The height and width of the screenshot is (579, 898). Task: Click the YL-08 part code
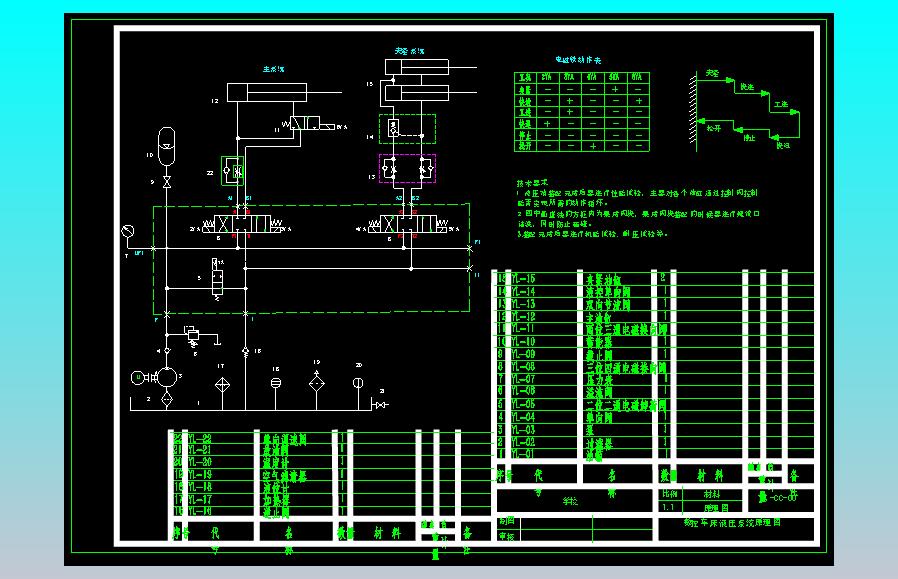pos(523,367)
